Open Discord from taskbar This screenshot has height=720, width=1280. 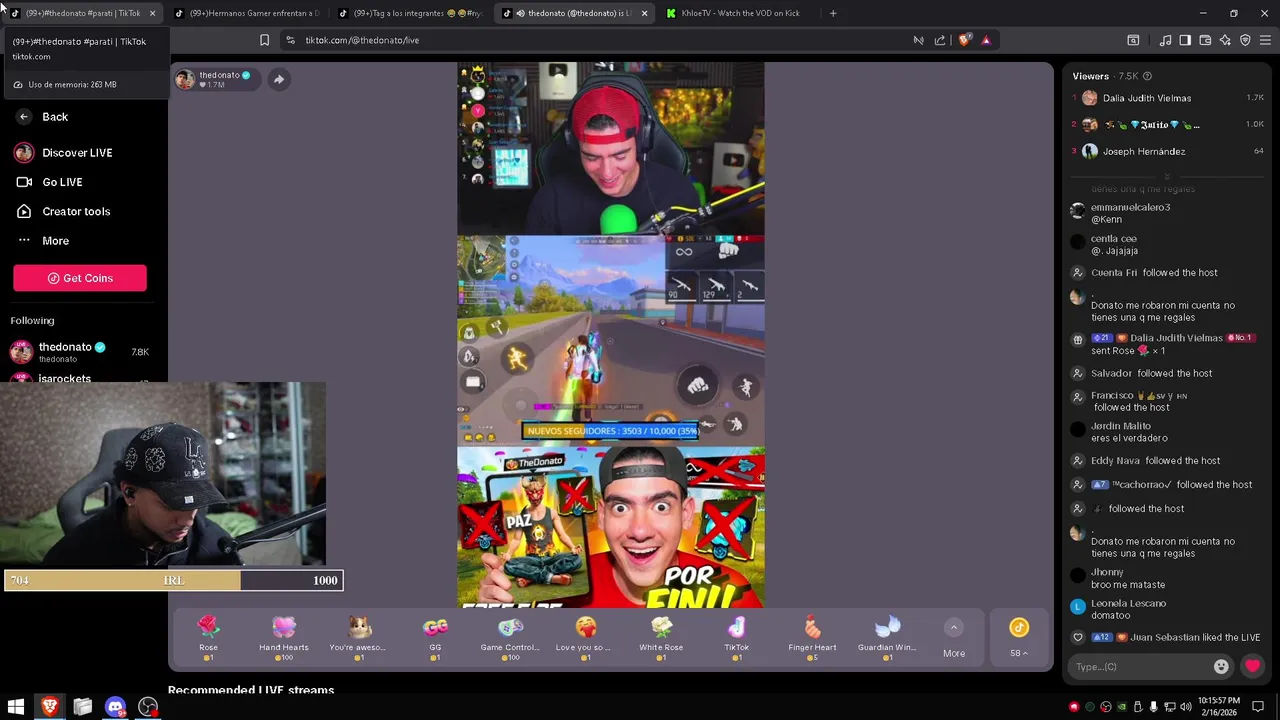click(x=115, y=707)
